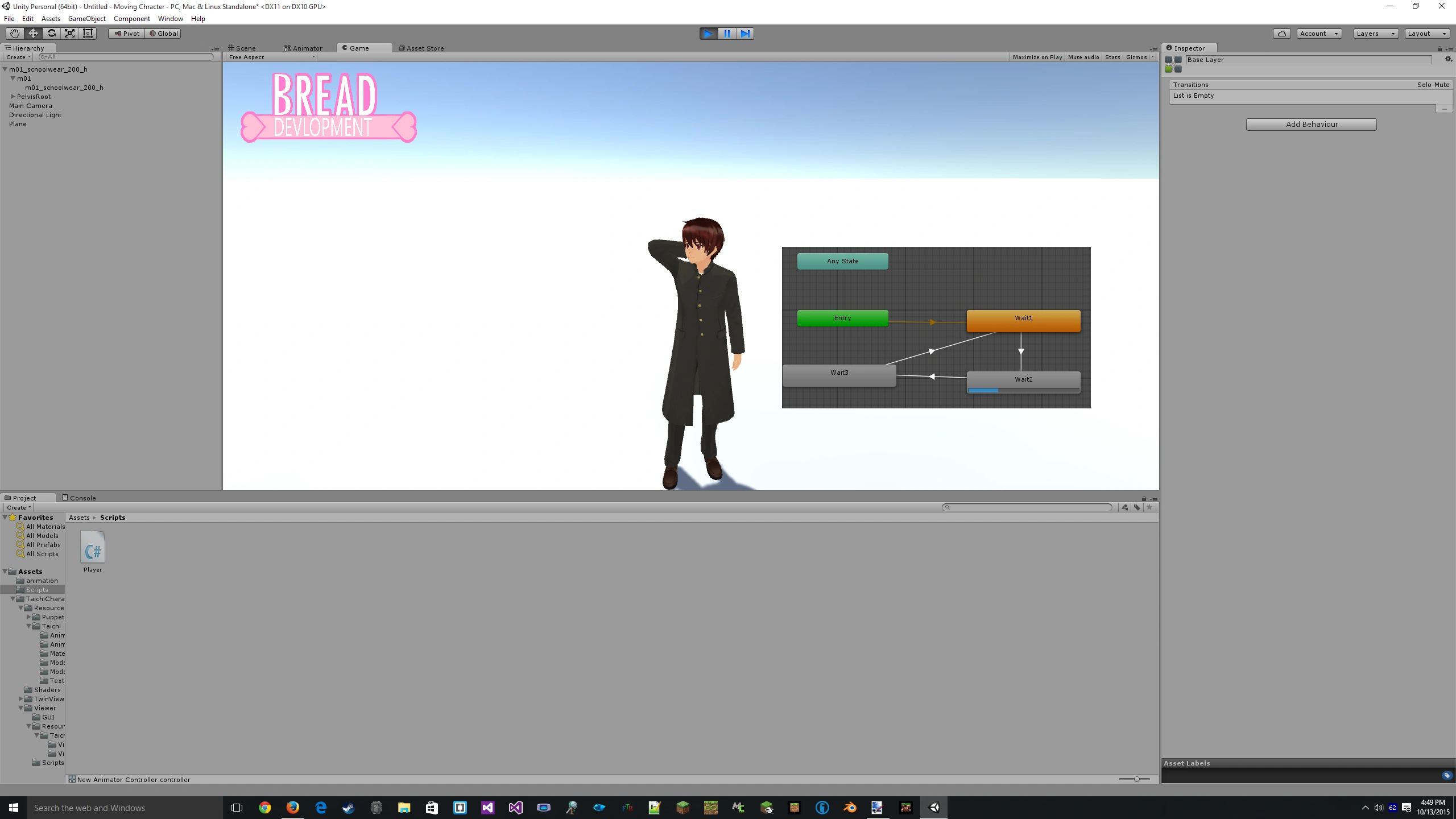Open the cloud services icon
Image resolution: width=1456 pixels, height=819 pixels.
[1281, 34]
